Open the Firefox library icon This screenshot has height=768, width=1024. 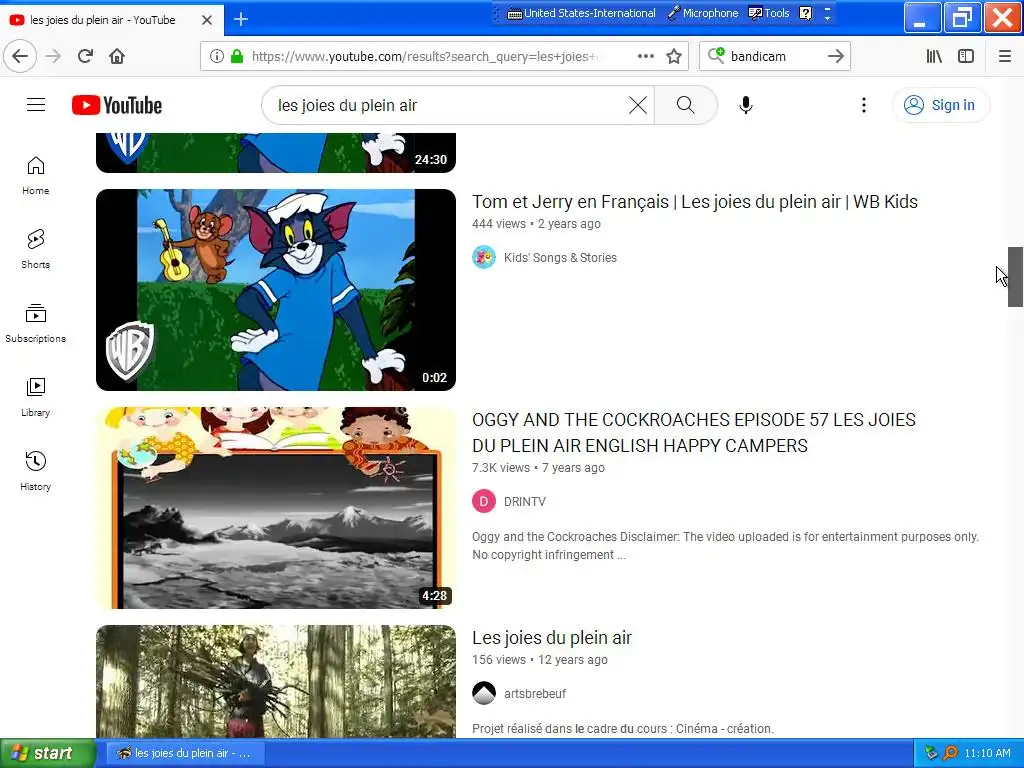tap(934, 56)
